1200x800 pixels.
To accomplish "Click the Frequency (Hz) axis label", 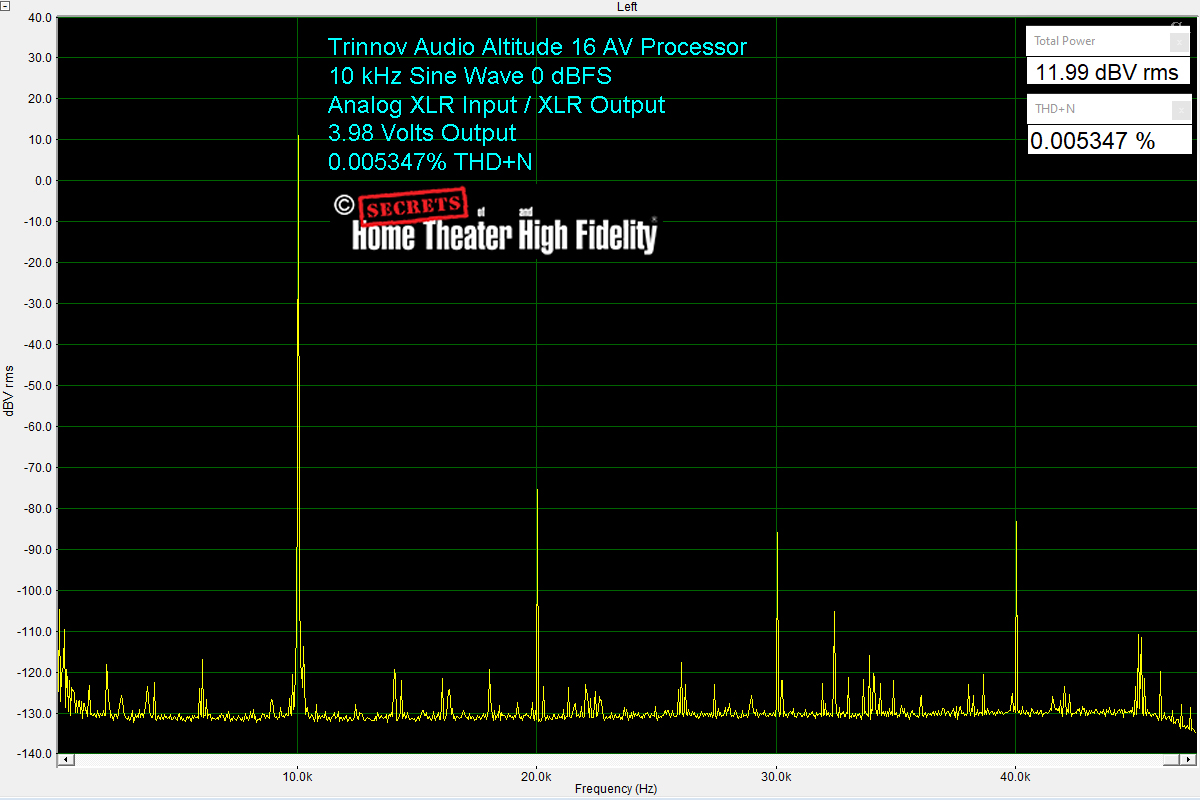I will (x=615, y=789).
